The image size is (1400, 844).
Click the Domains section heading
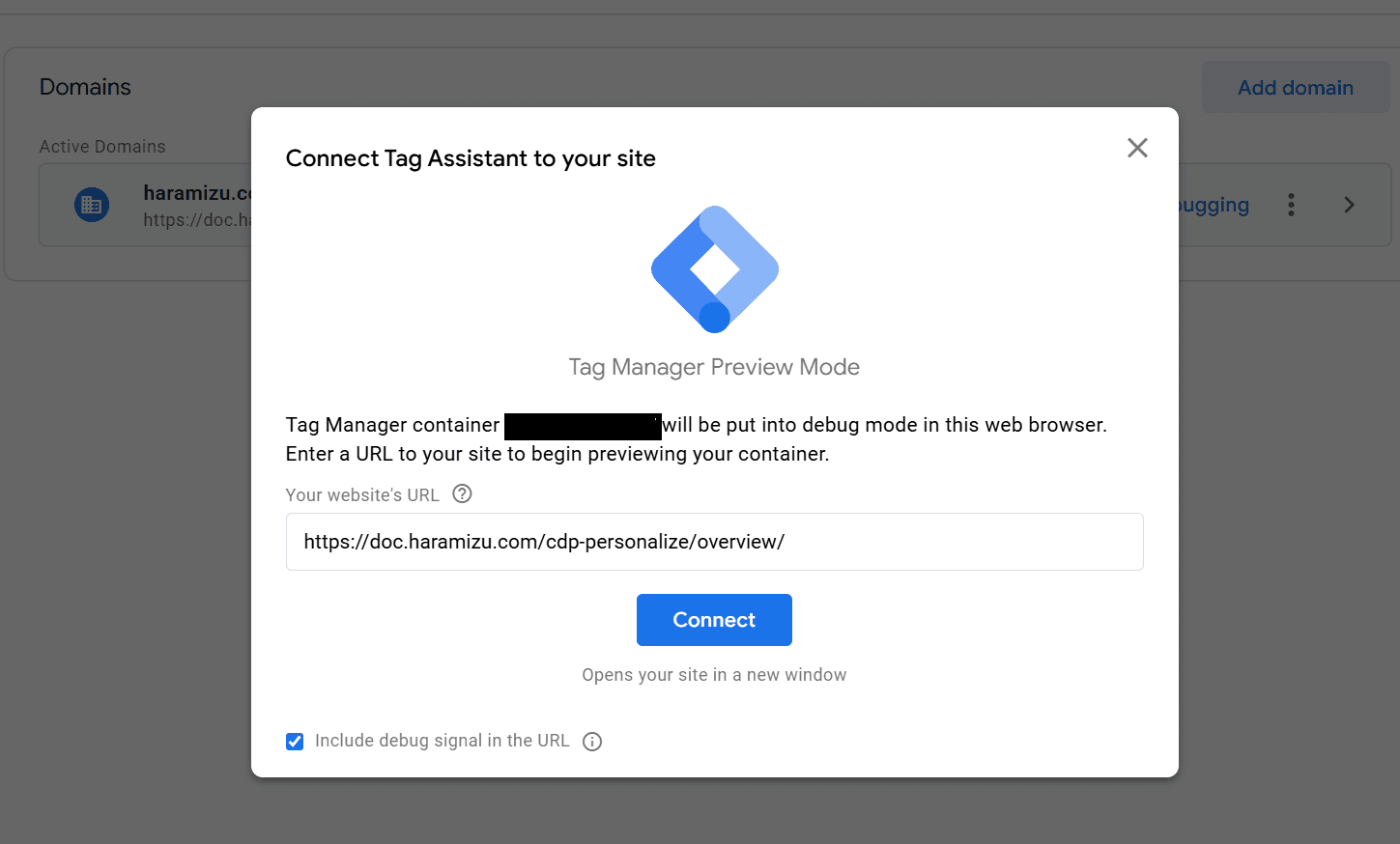[x=85, y=87]
